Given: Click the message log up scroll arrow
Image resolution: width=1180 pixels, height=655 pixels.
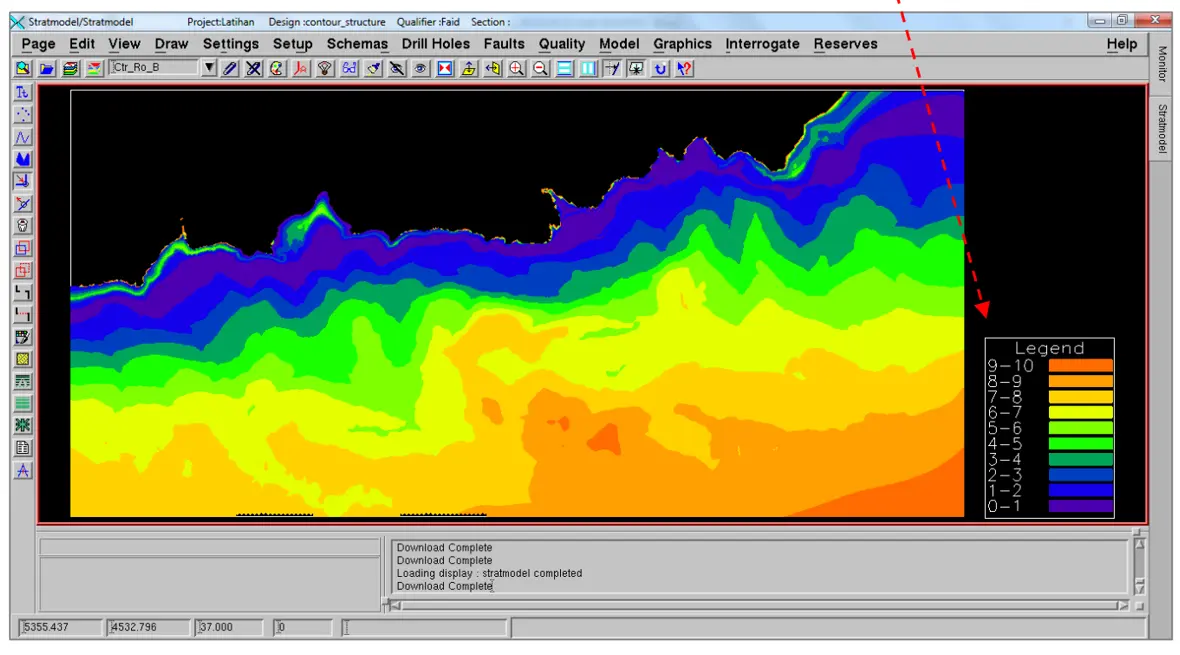Looking at the screenshot, I should [x=1139, y=544].
